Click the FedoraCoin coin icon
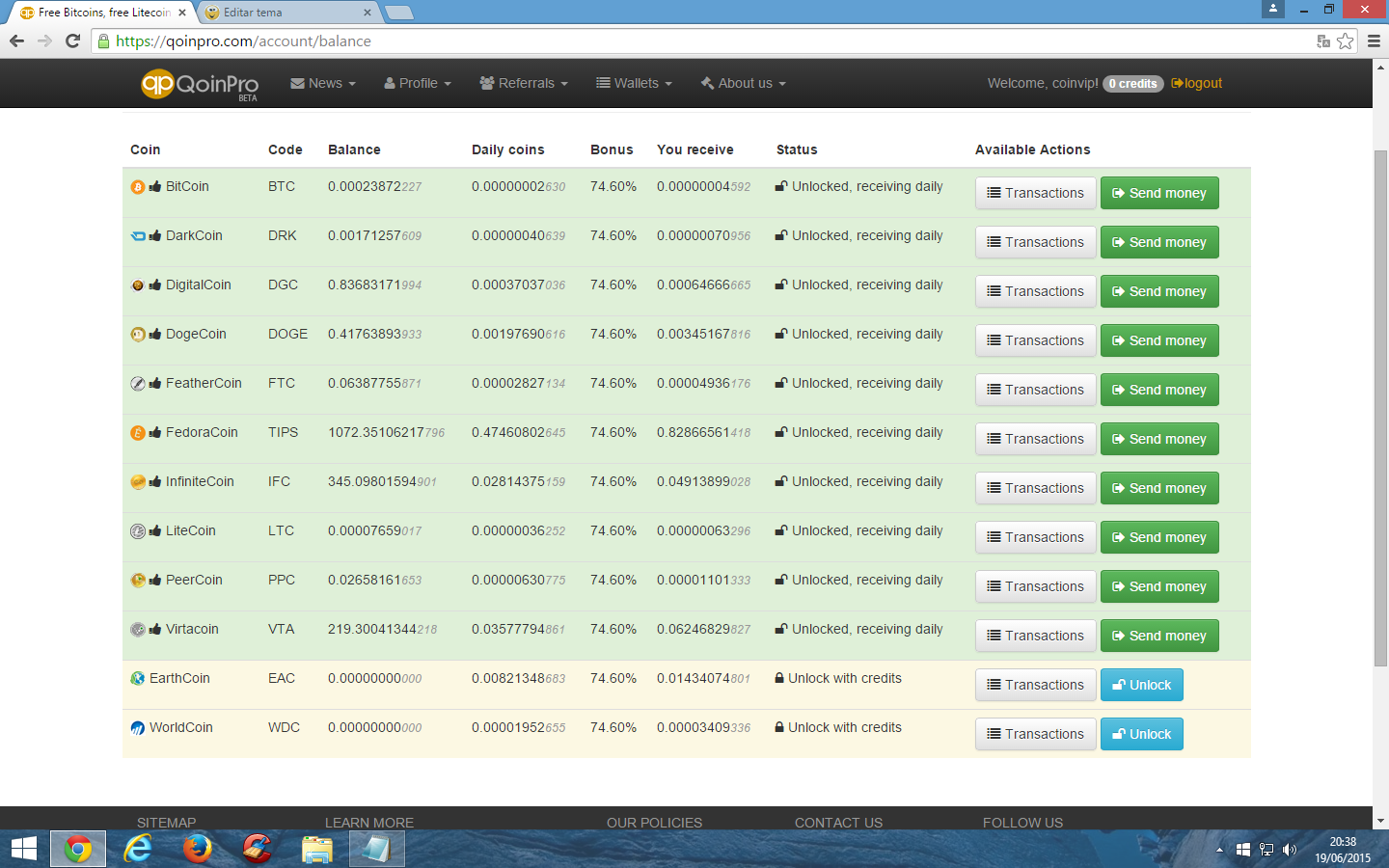This screenshot has width=1389, height=868. click(138, 433)
